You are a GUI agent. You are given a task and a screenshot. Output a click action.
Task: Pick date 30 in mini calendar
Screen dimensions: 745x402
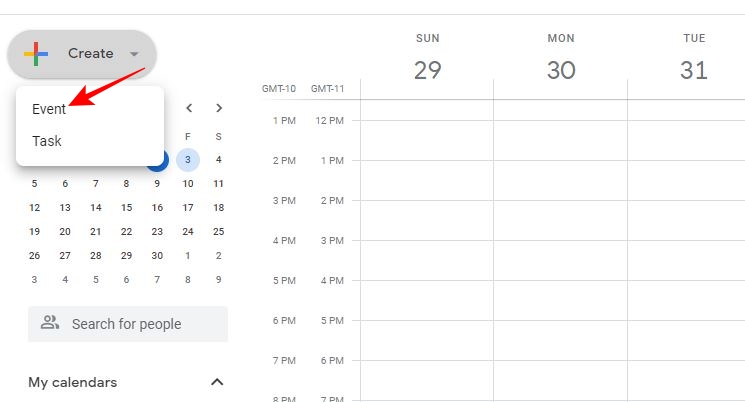157,255
